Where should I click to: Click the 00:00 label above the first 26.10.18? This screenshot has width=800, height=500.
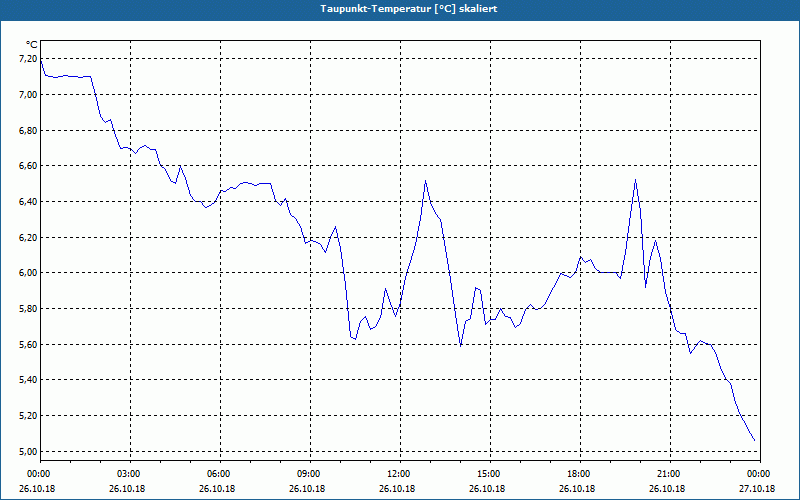point(37,474)
